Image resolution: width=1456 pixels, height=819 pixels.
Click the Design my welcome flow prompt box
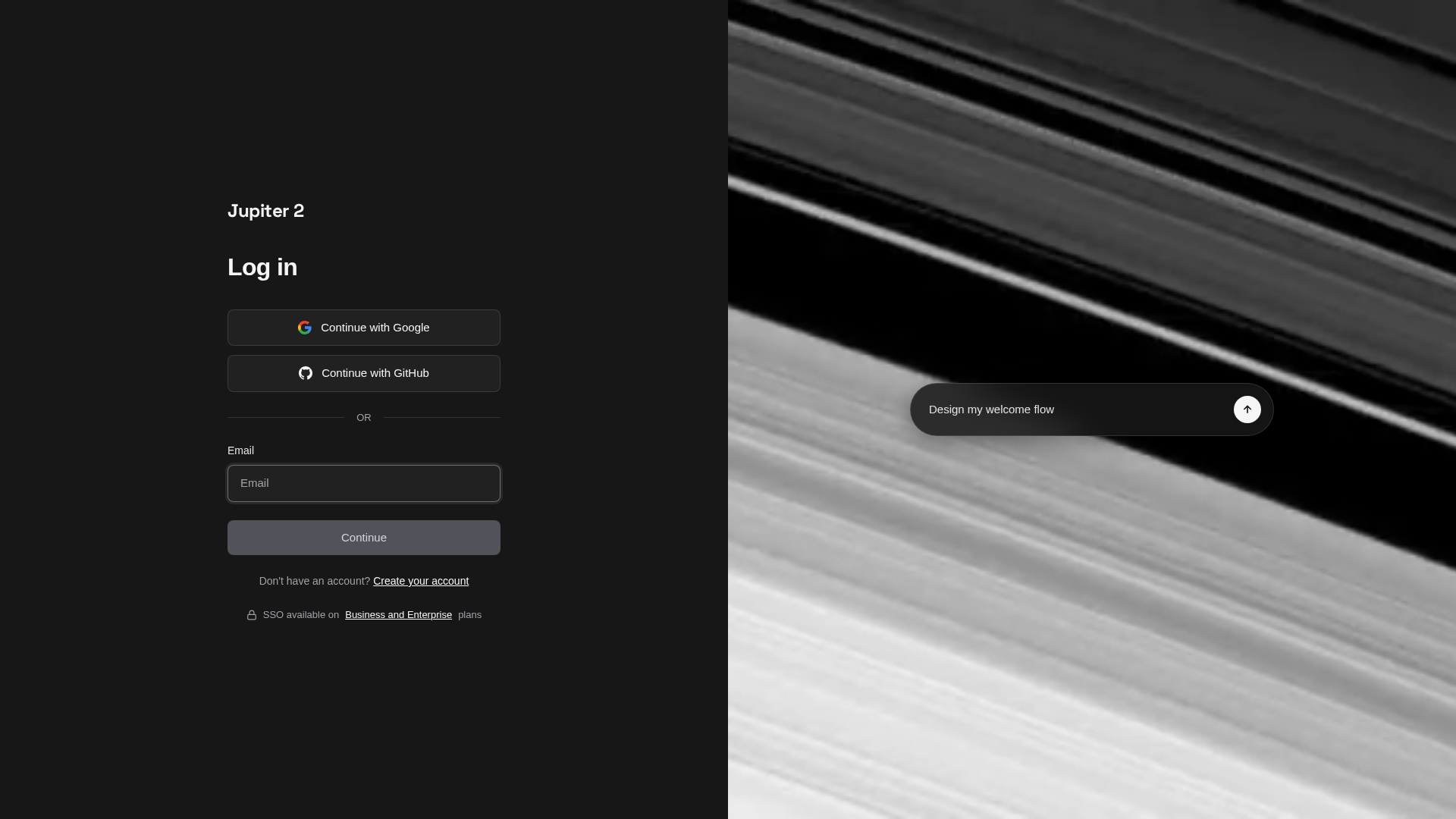tap(1092, 409)
